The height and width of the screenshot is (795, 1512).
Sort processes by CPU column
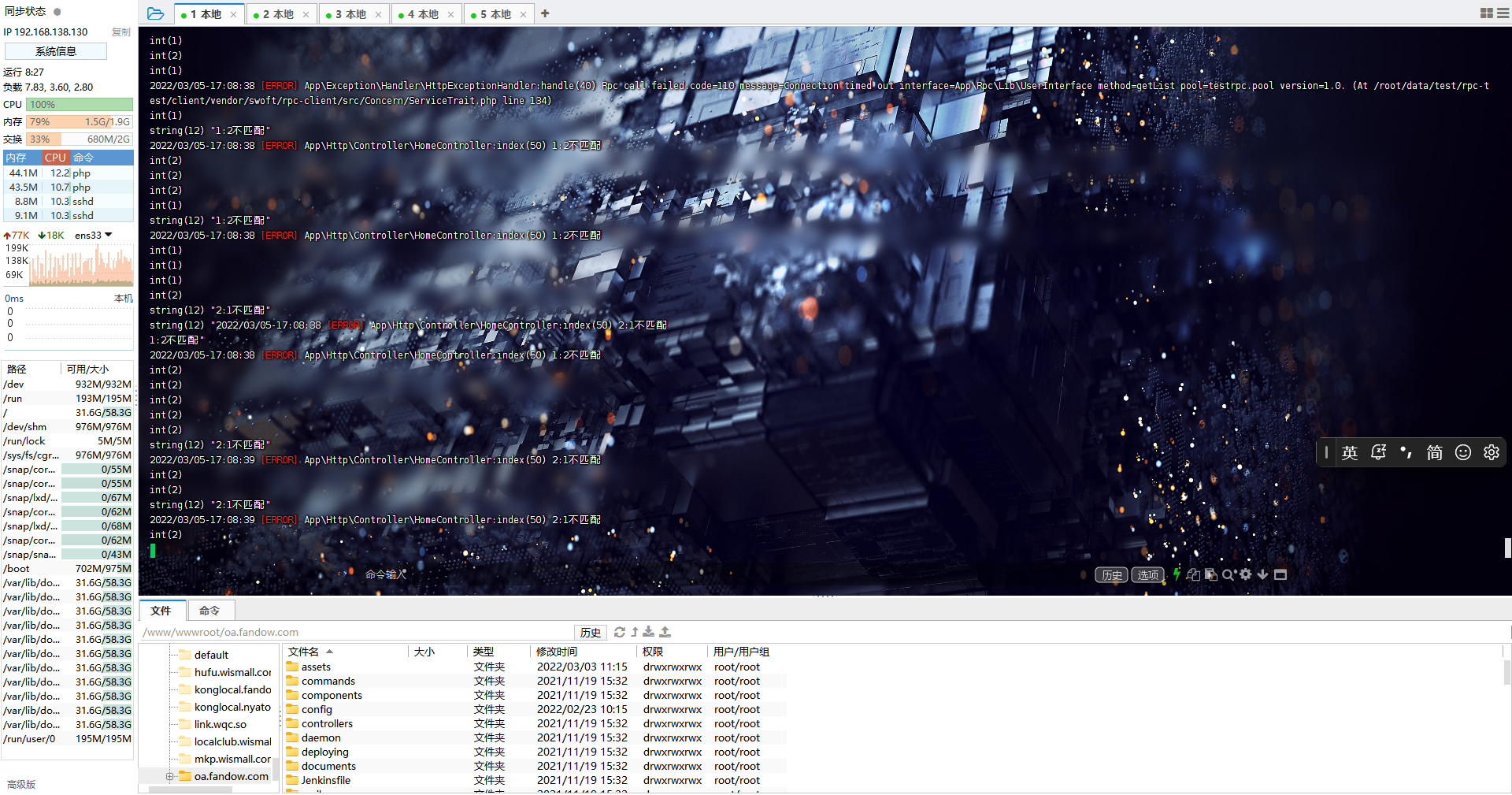pyautogui.click(x=55, y=158)
